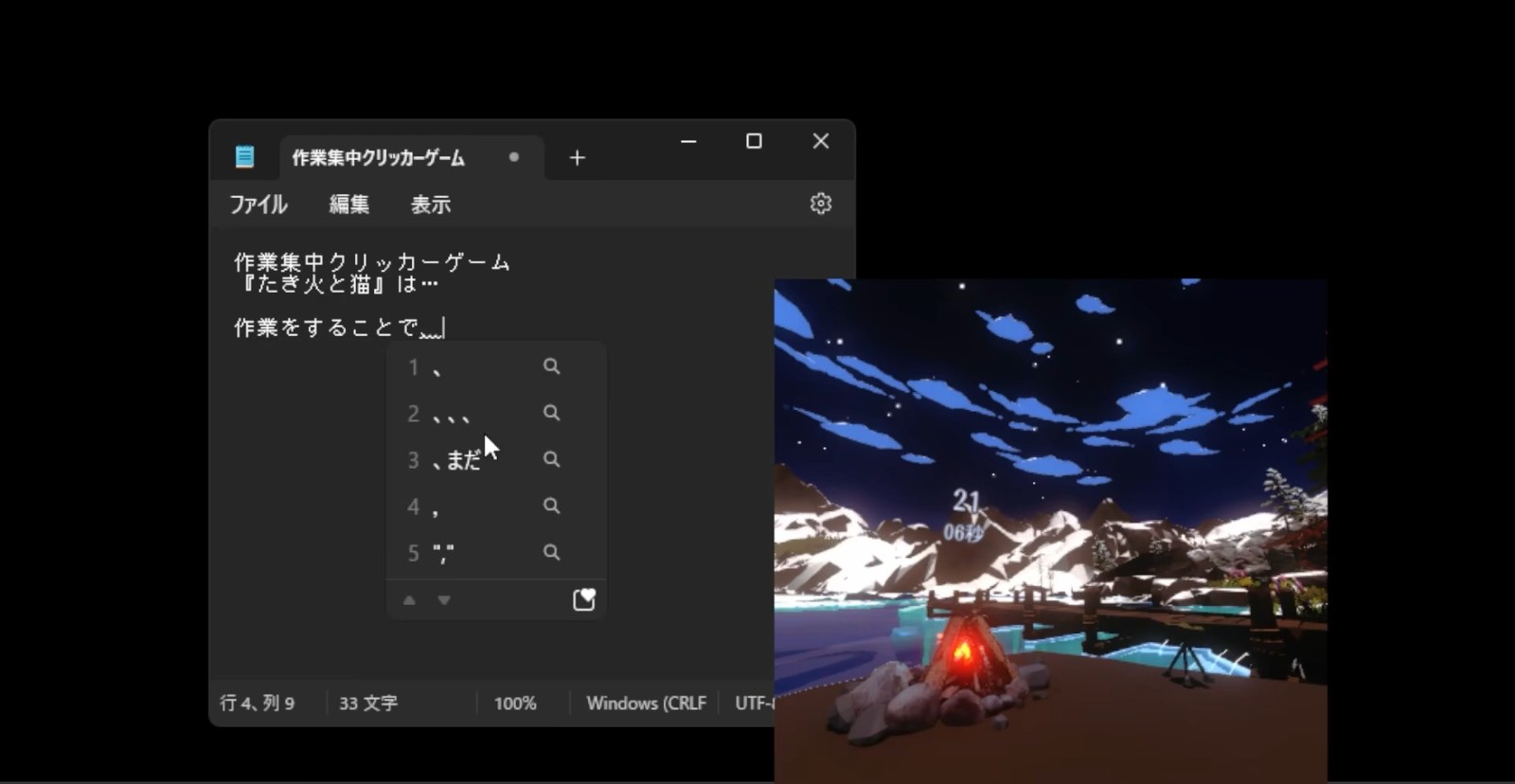Search the web for candidate 1
The width and height of the screenshot is (1515, 784).
click(551, 366)
